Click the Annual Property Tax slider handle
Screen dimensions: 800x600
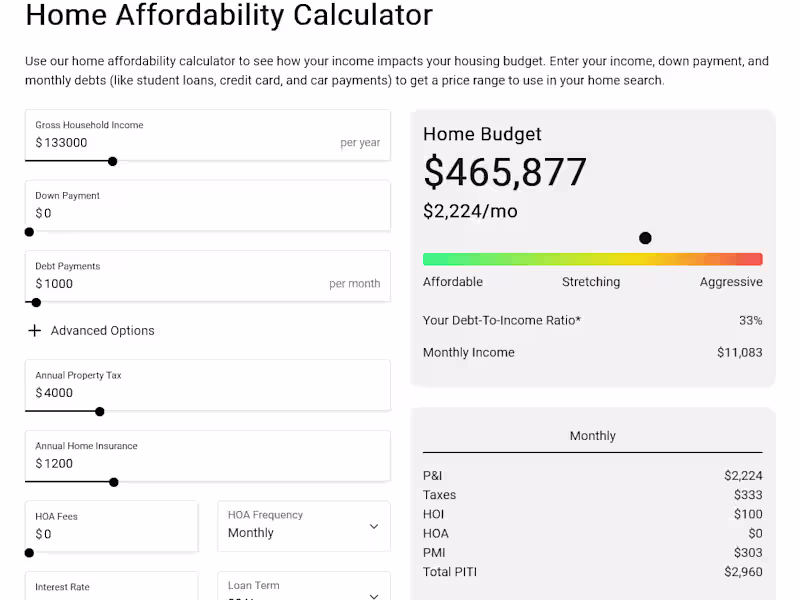(99, 411)
